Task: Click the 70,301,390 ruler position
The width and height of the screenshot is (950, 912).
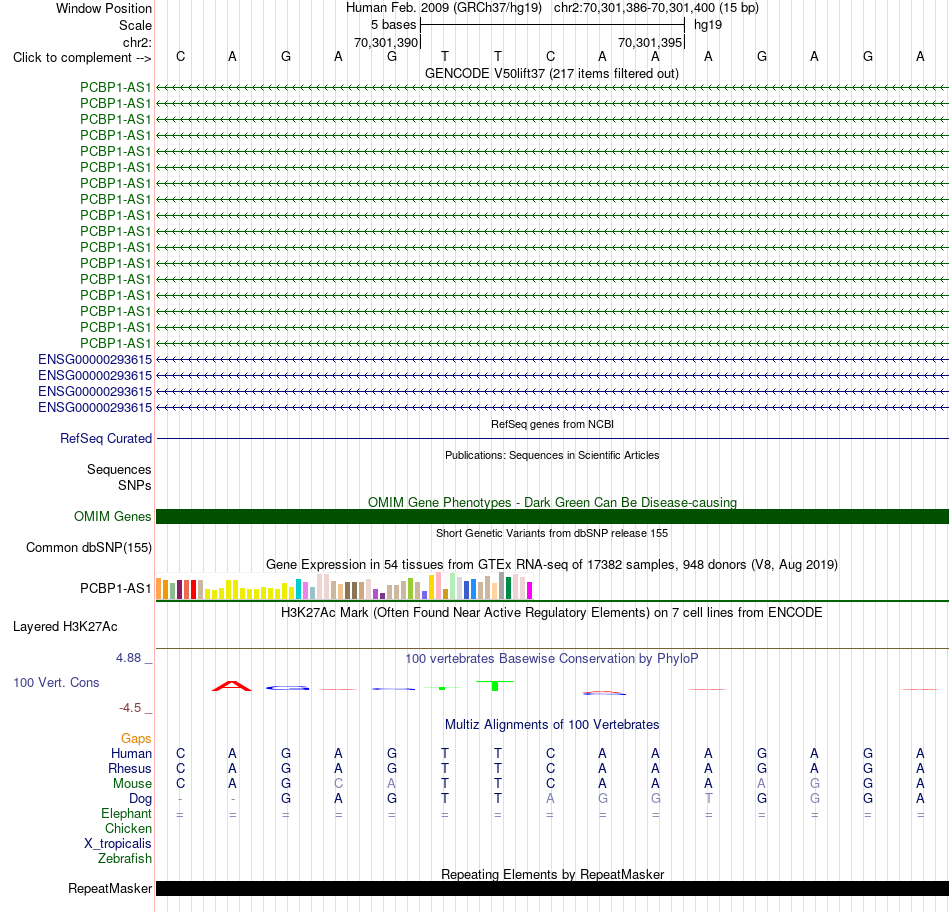Action: click(x=386, y=42)
